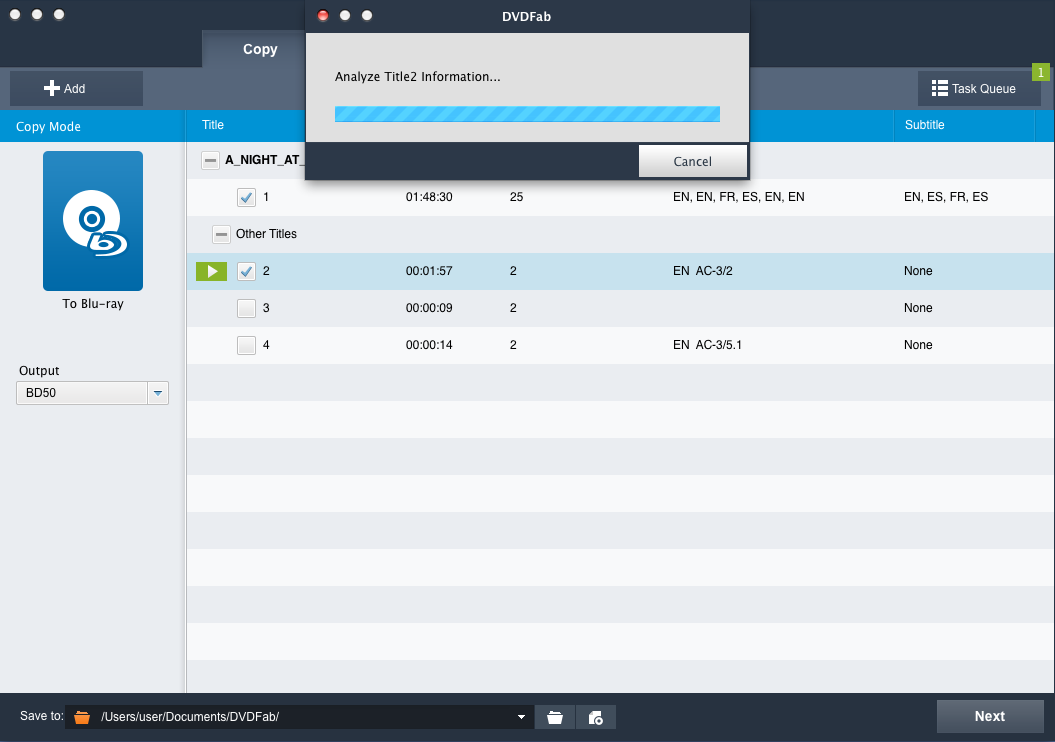1055x742 pixels.
Task: Click the Subtitle column header
Action: click(924, 125)
